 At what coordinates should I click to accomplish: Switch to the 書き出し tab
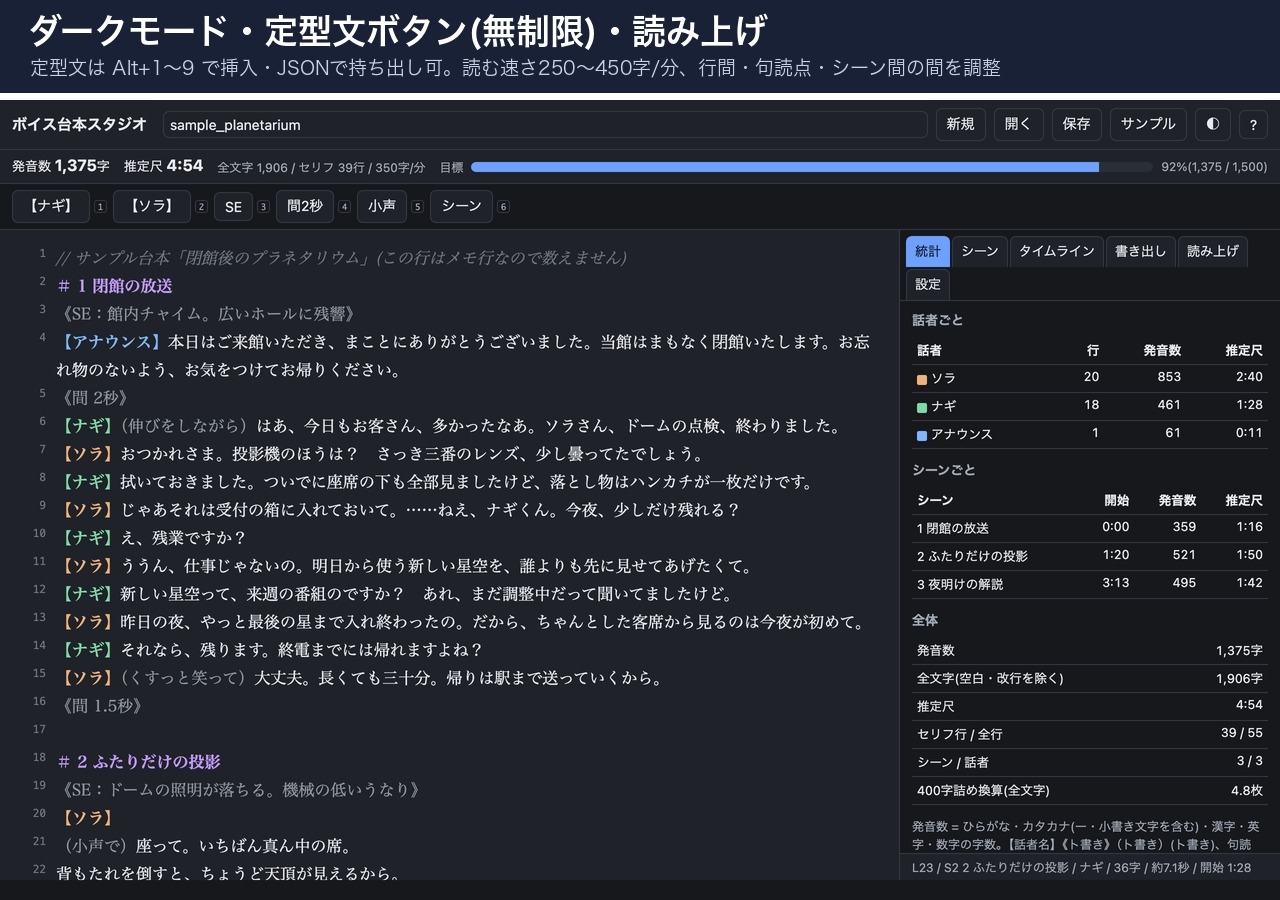tap(1141, 251)
